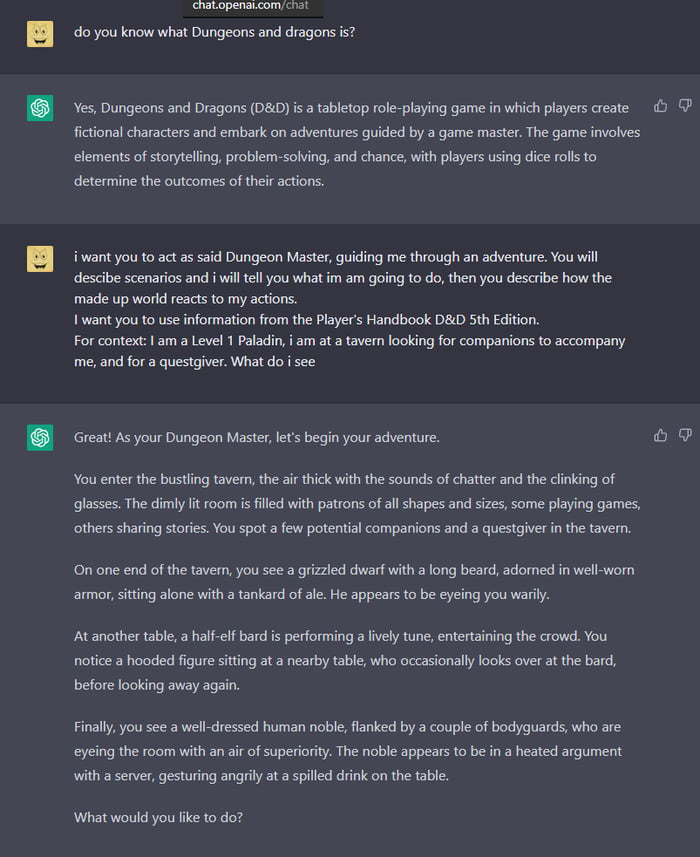Give thumbs down to the D&D explanation response
The width and height of the screenshot is (700, 857).
684,105
